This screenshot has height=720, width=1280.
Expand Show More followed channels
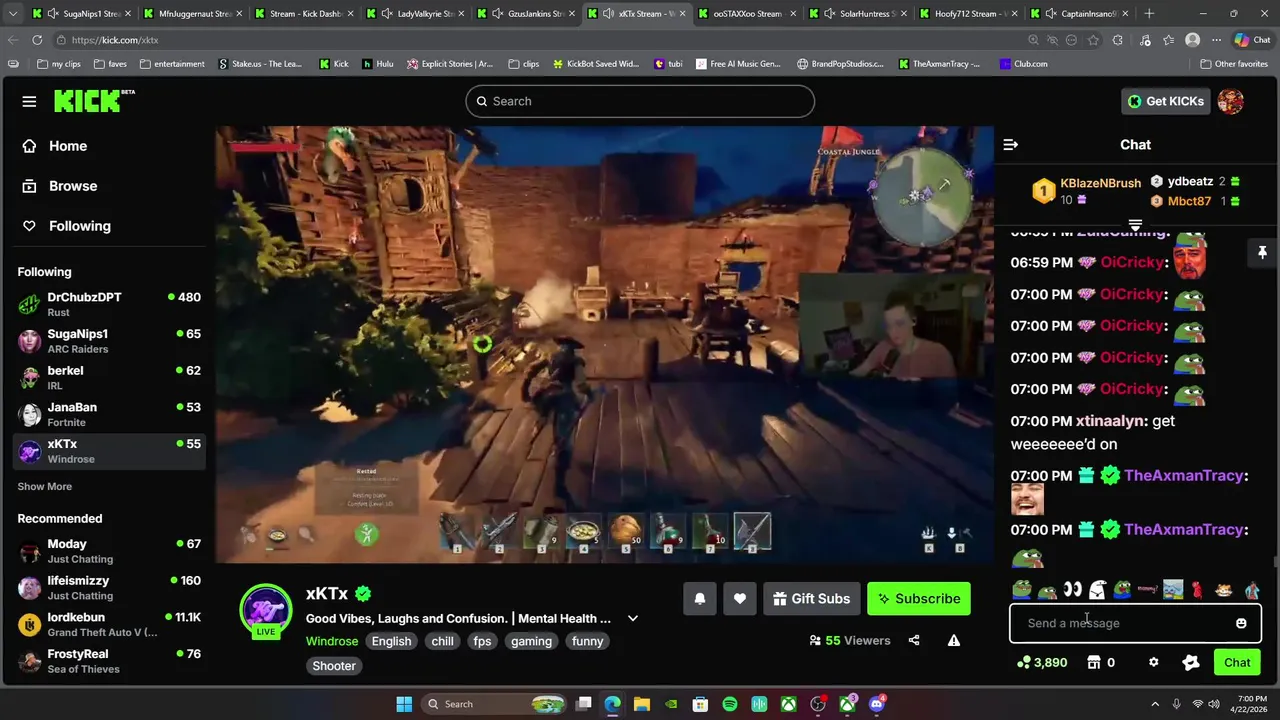(44, 486)
